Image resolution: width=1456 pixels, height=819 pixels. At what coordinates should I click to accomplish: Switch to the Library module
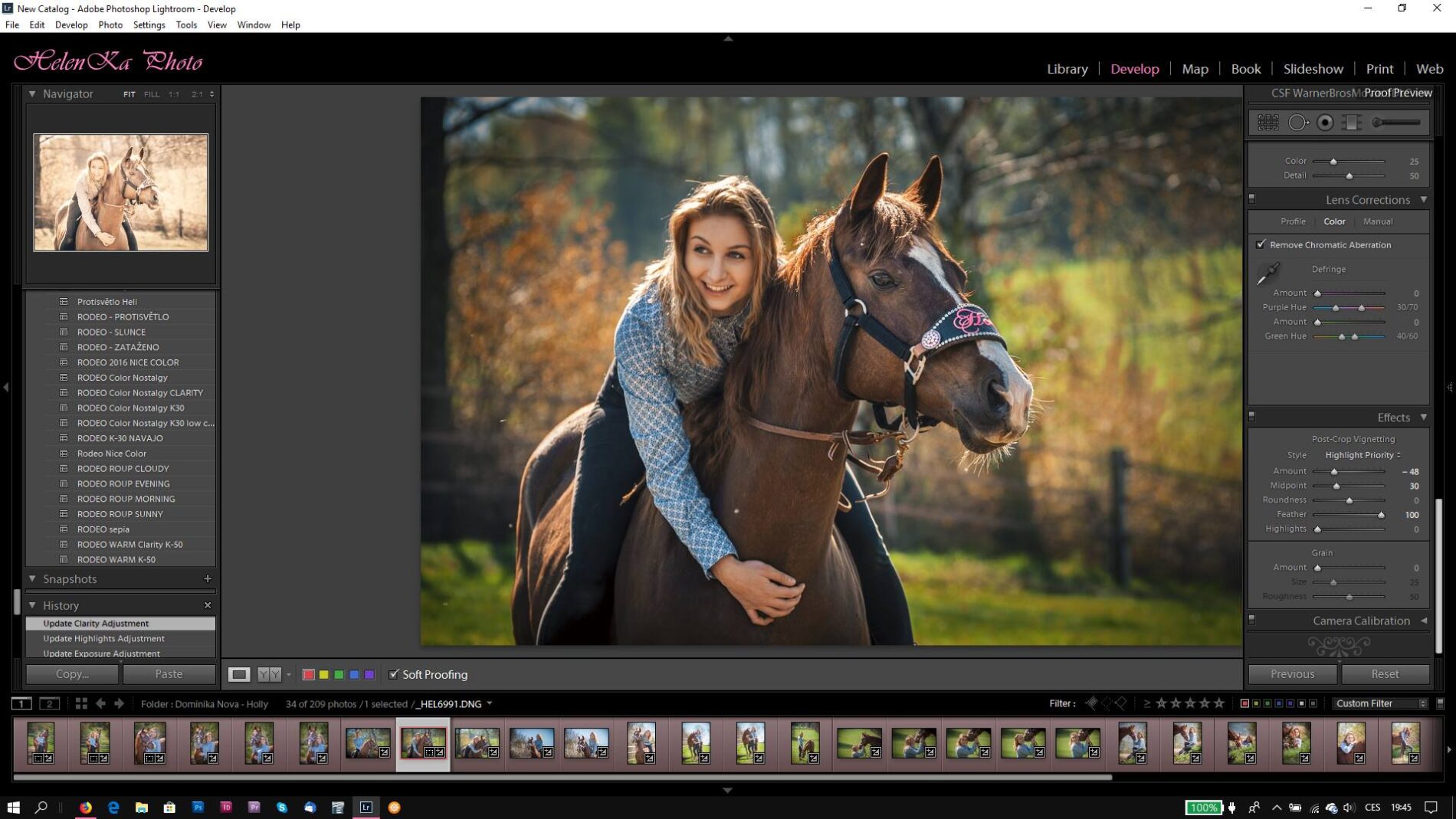[1067, 69]
